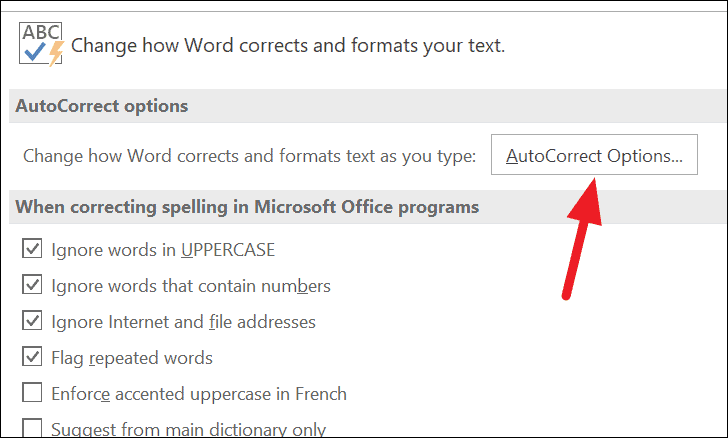The height and width of the screenshot is (438, 728).
Task: Untick Ignore Internet and file addresses box
Action: click(32, 320)
